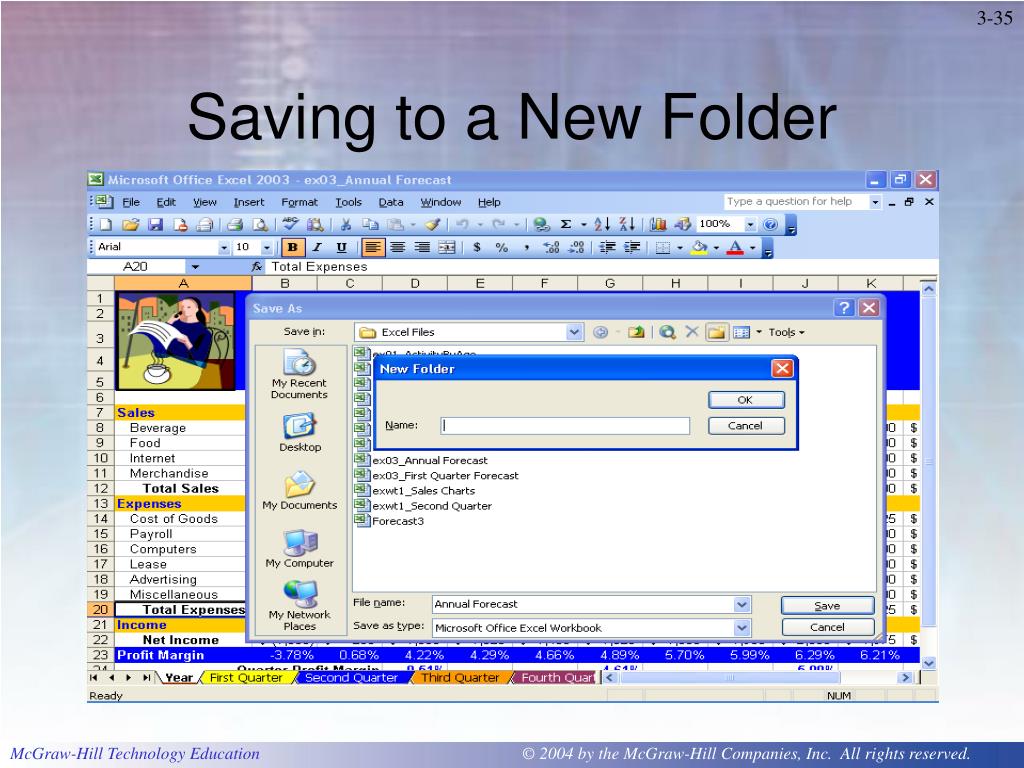
Task: Click the Comma Style icon
Action: 526,248
